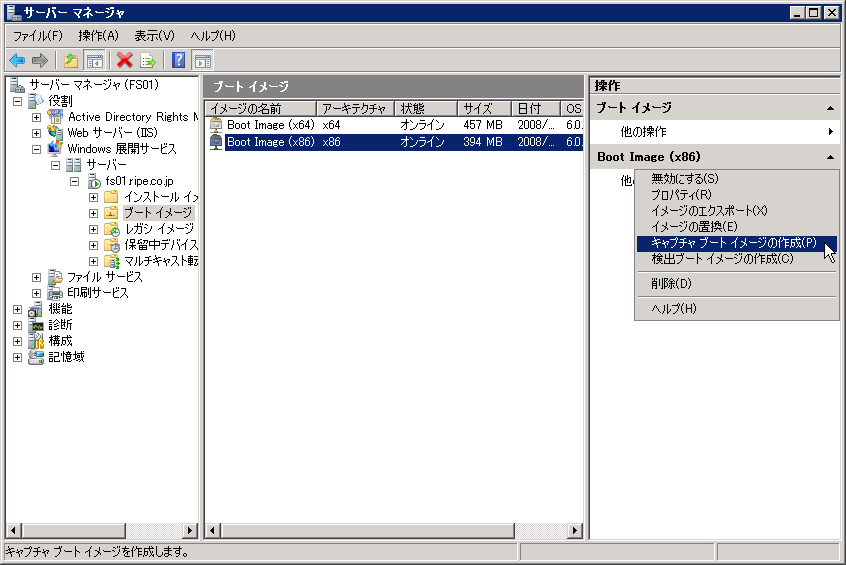Click the tree pane horizontal scrollbar thumb
846x565 pixels.
[74, 530]
